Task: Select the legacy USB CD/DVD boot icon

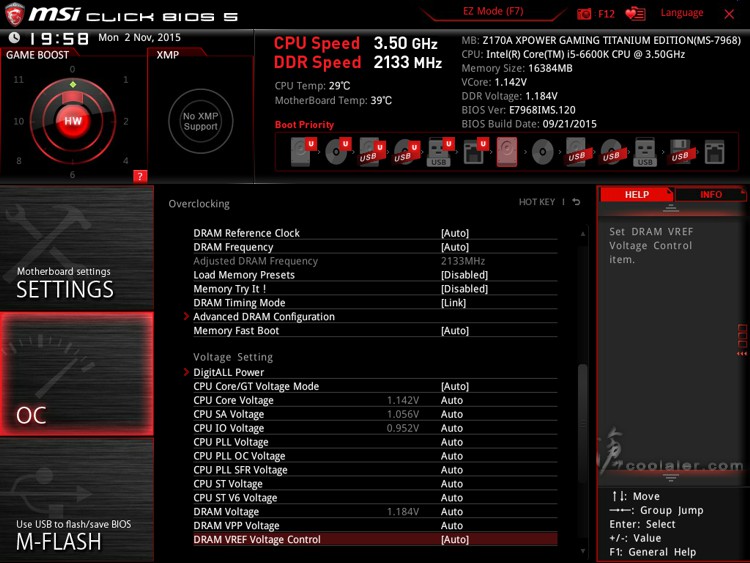Action: coord(611,152)
